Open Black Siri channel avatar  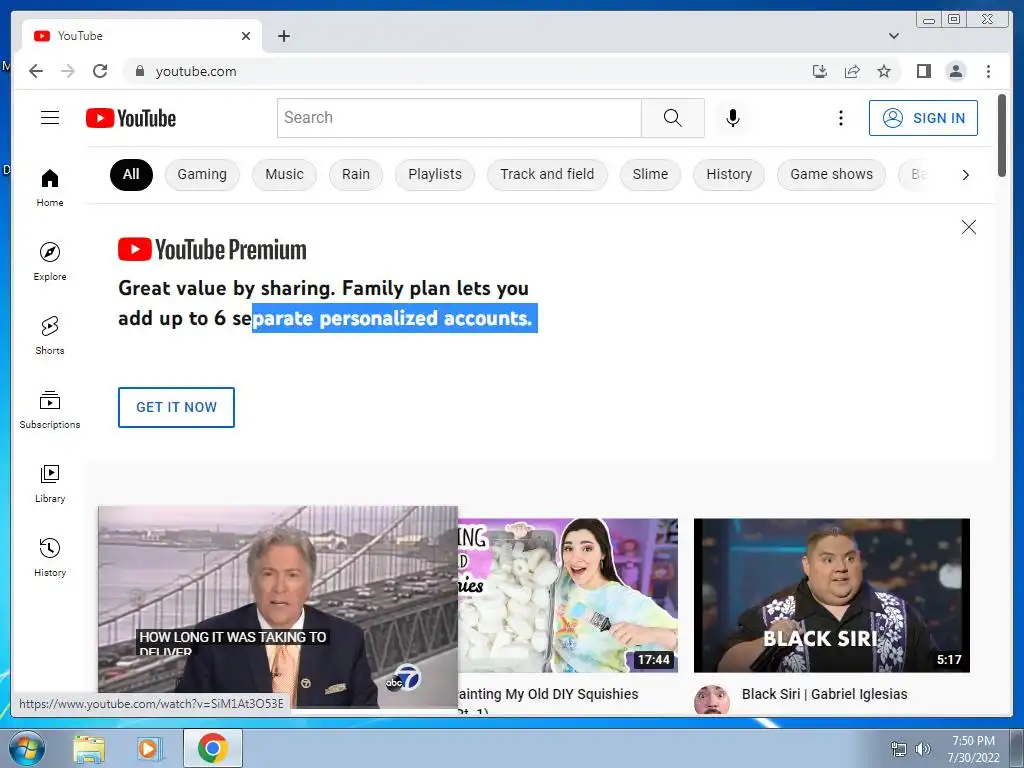click(711, 700)
